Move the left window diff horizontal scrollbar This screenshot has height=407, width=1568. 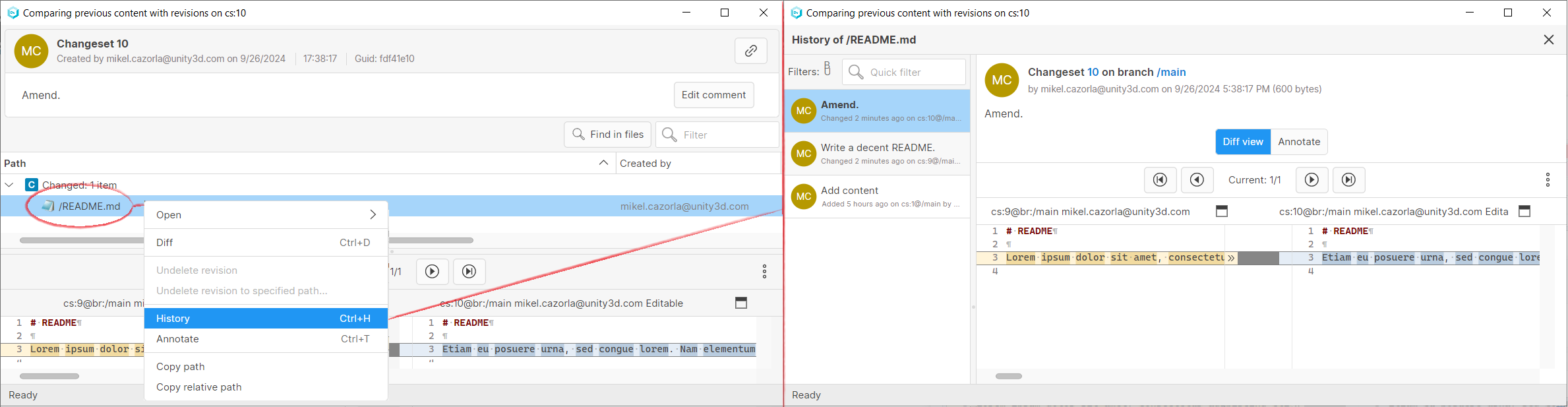[49, 377]
